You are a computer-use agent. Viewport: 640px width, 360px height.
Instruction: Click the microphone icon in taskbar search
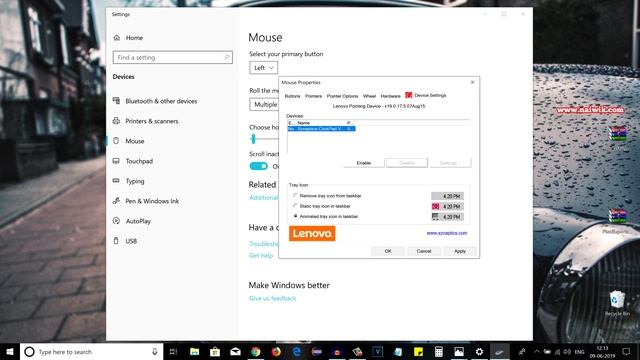(x=155, y=351)
